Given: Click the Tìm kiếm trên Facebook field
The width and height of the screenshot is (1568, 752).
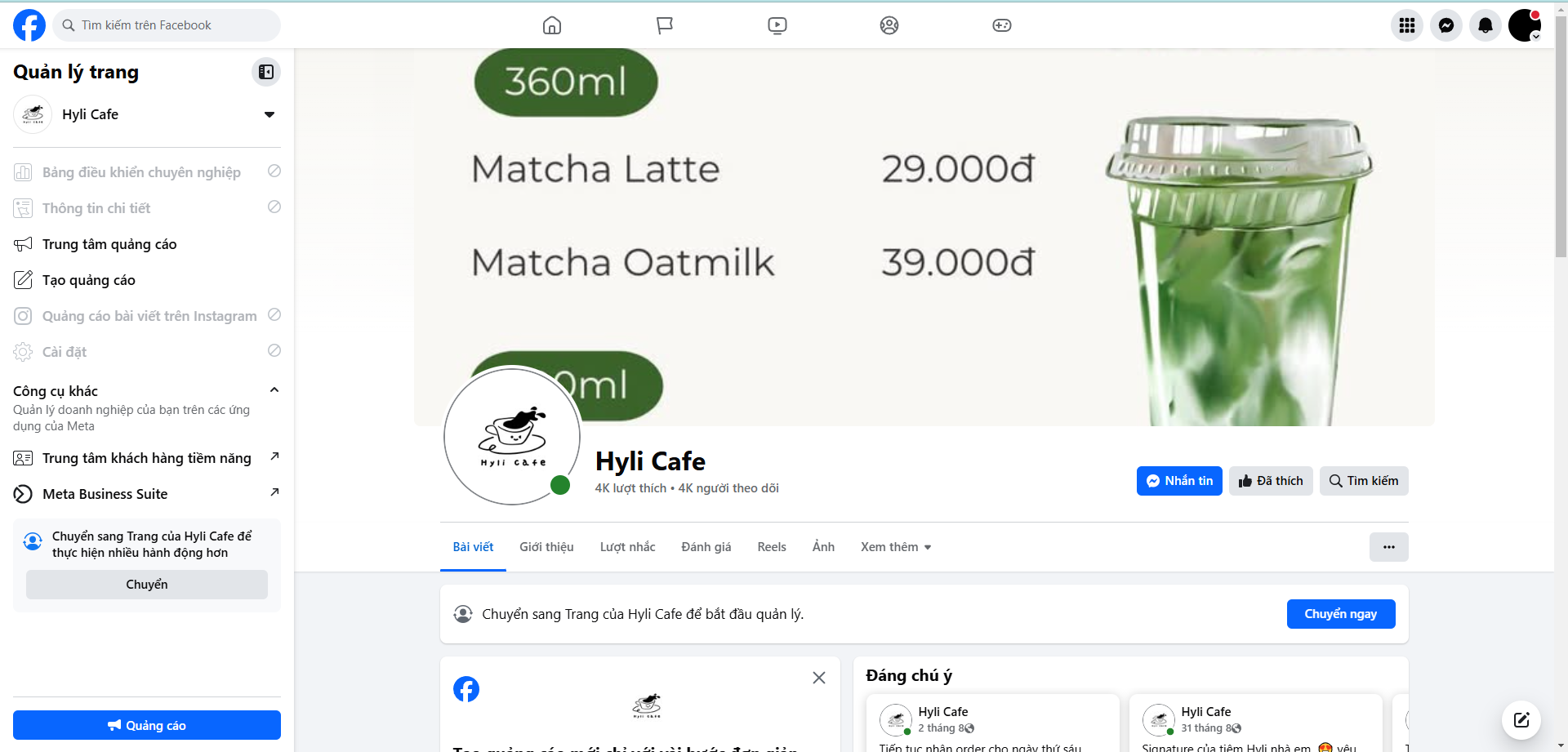Looking at the screenshot, I should pos(167,25).
